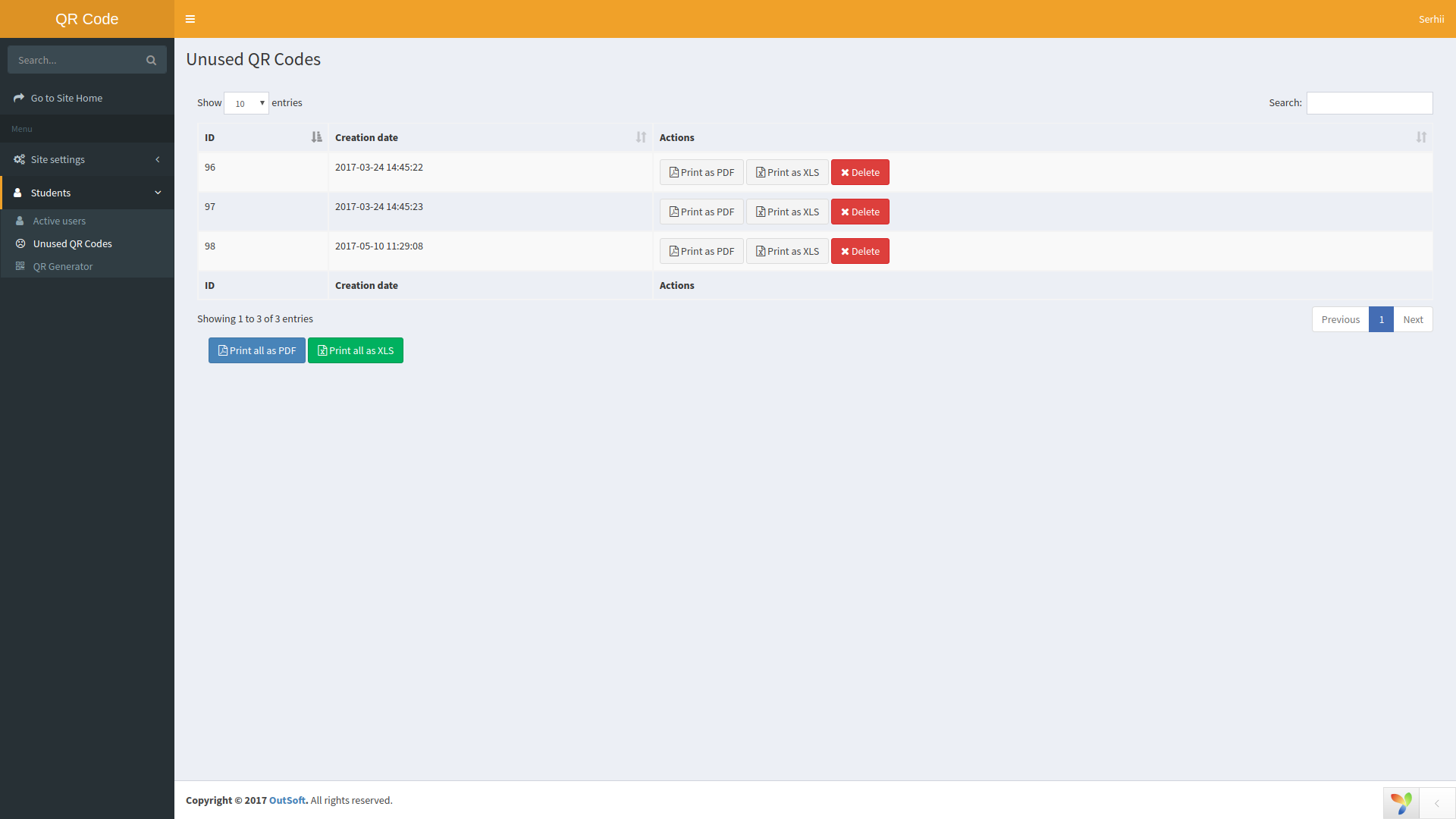Go to Site Home

click(x=67, y=98)
